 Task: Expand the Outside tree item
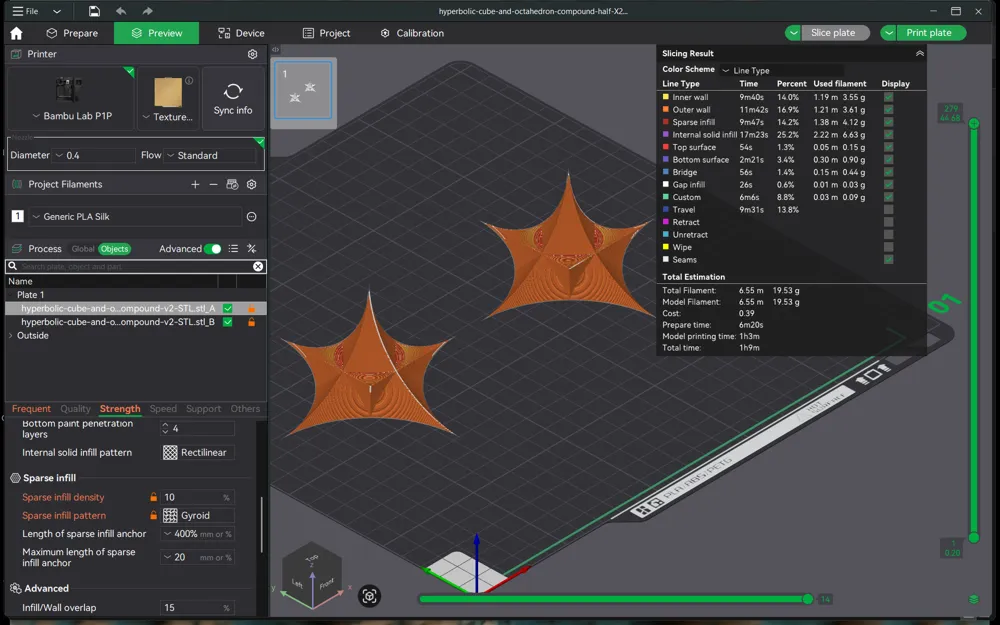click(x=10, y=335)
